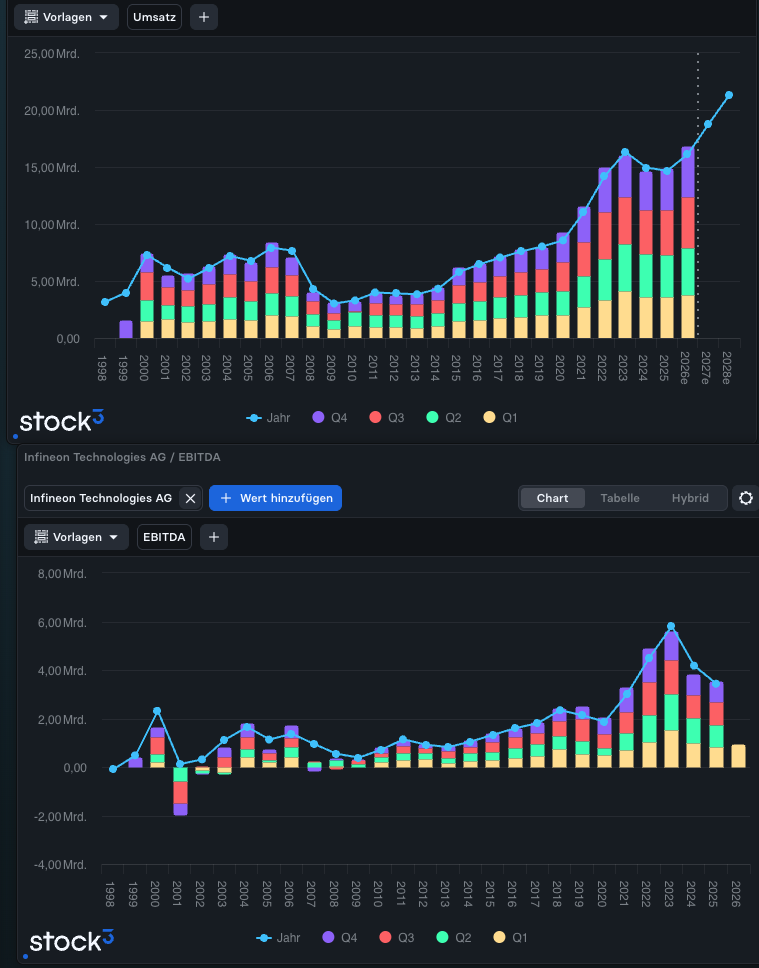Viewport: 759px width, 968px height.
Task: Switch to Tabelle view
Action: (619, 498)
